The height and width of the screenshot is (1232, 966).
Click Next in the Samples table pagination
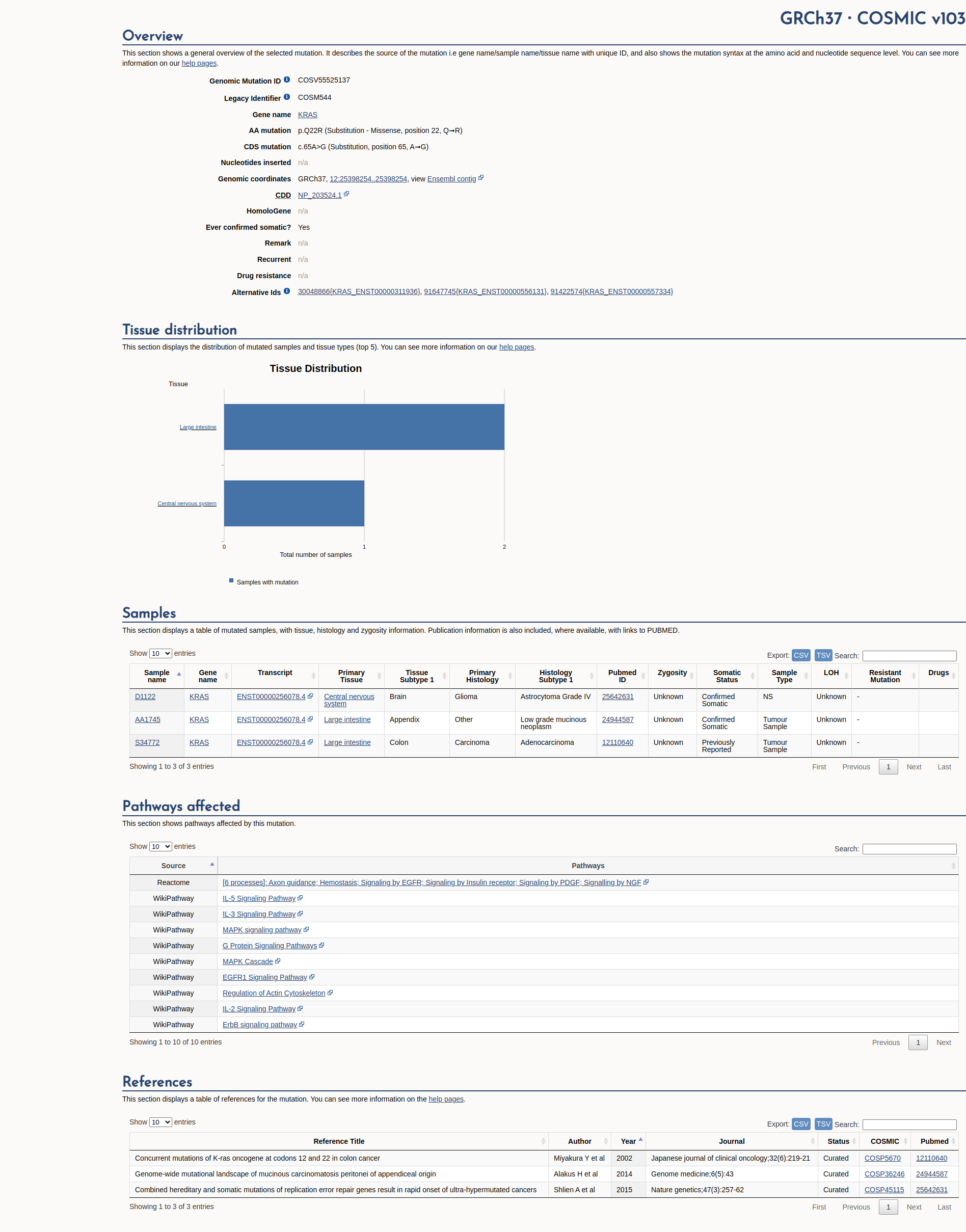tap(914, 767)
